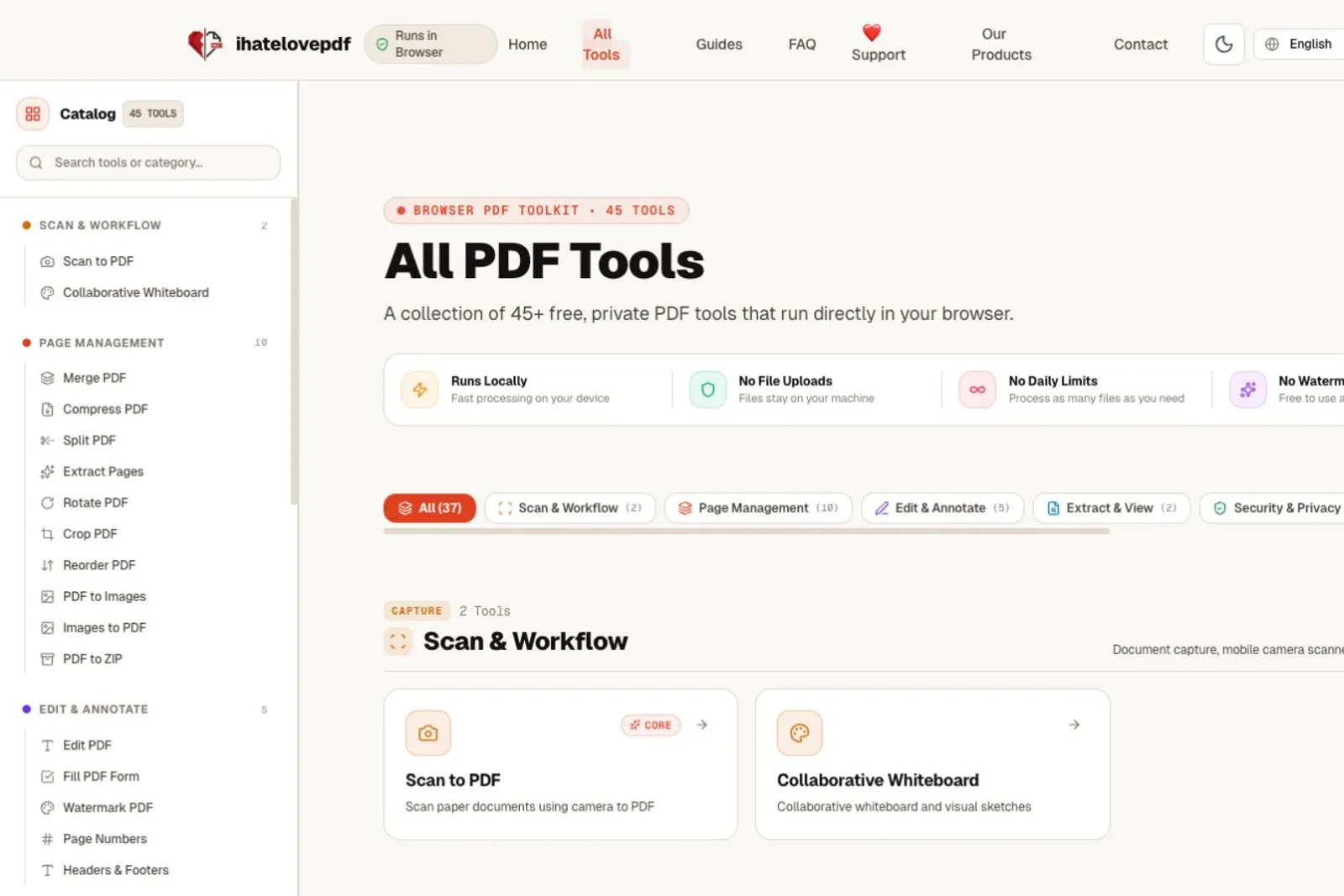The image size is (1344, 896).
Task: Click the Extract Pages icon
Action: click(47, 472)
